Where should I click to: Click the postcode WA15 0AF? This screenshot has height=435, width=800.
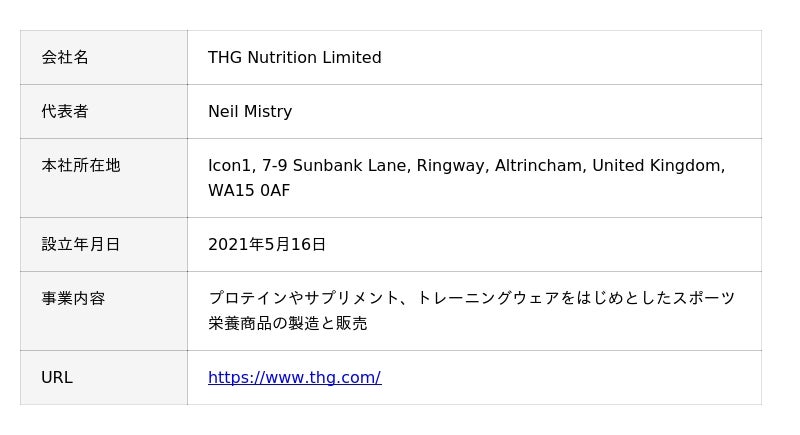(x=249, y=191)
